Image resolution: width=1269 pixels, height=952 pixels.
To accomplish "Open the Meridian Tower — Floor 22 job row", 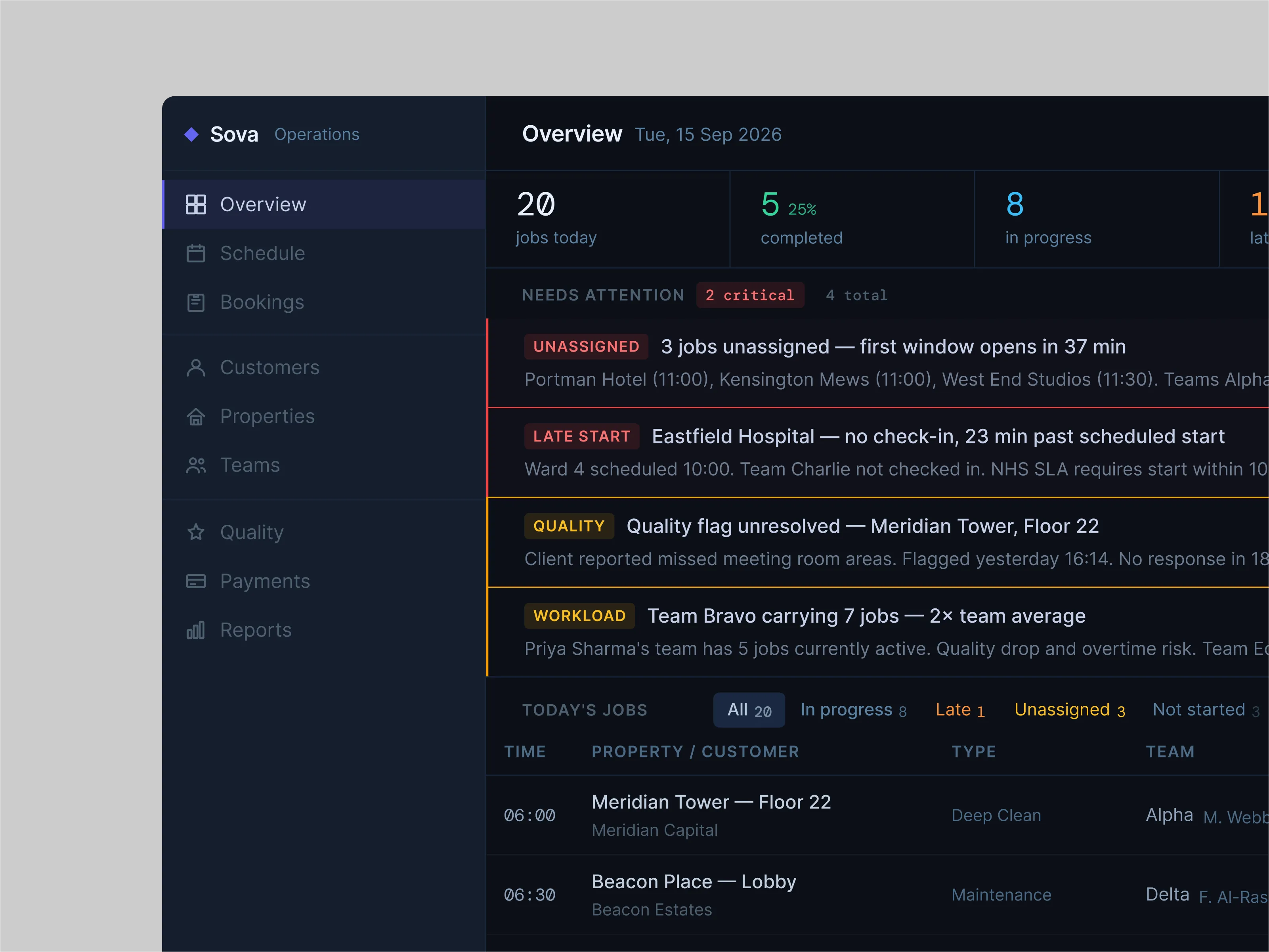I will tap(878, 815).
